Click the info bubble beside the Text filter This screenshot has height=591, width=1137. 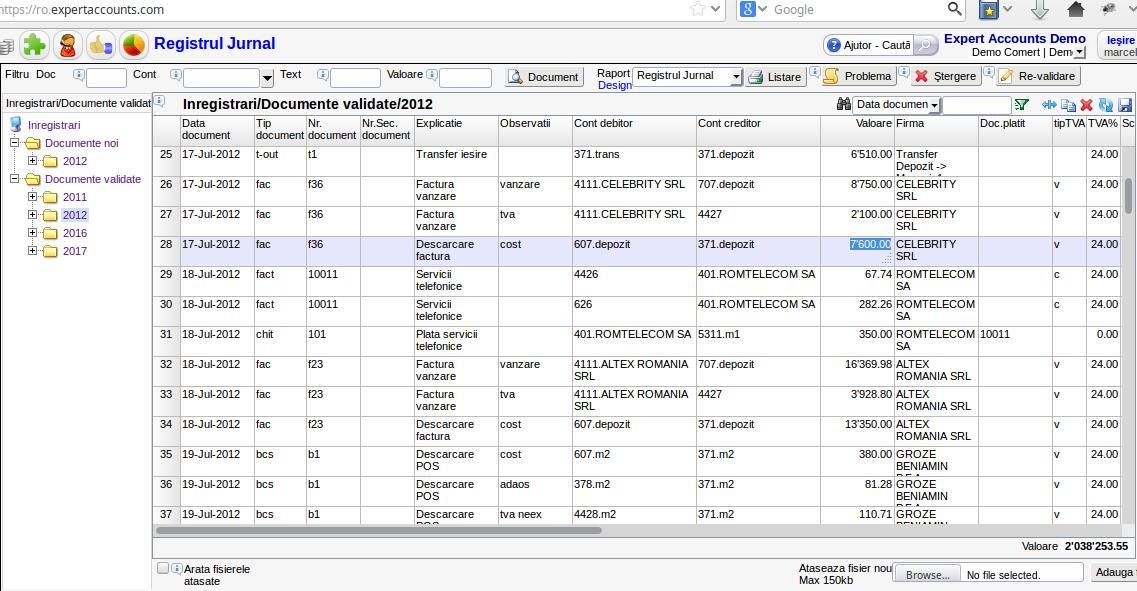point(323,74)
